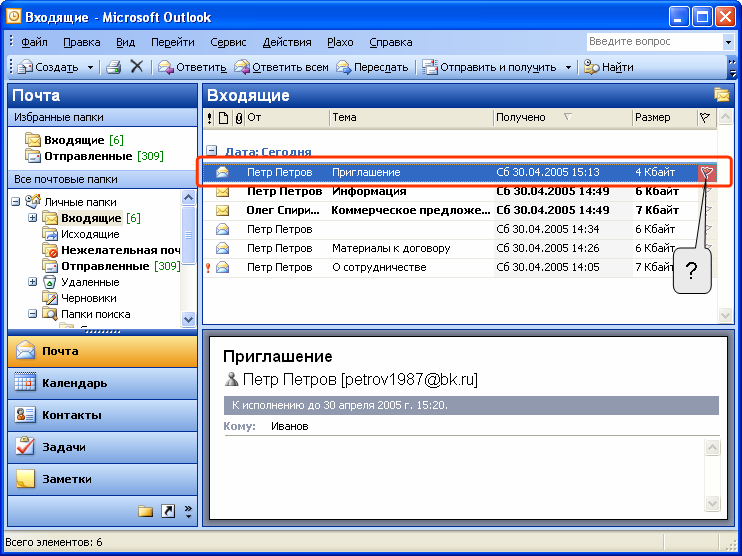Open the Справка menu
Screen dimensions: 742x556
[390, 42]
